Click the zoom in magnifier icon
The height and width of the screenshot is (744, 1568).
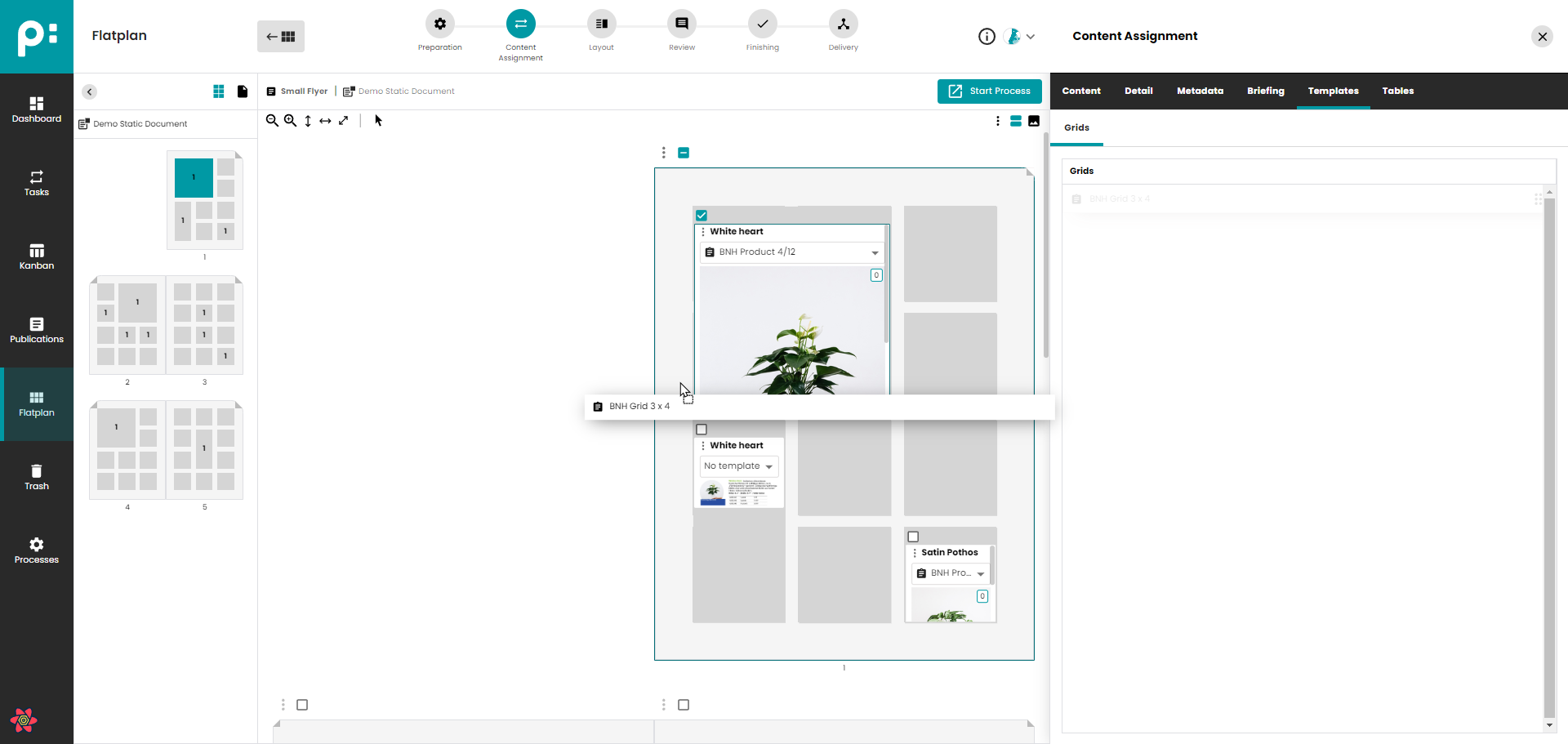point(290,121)
